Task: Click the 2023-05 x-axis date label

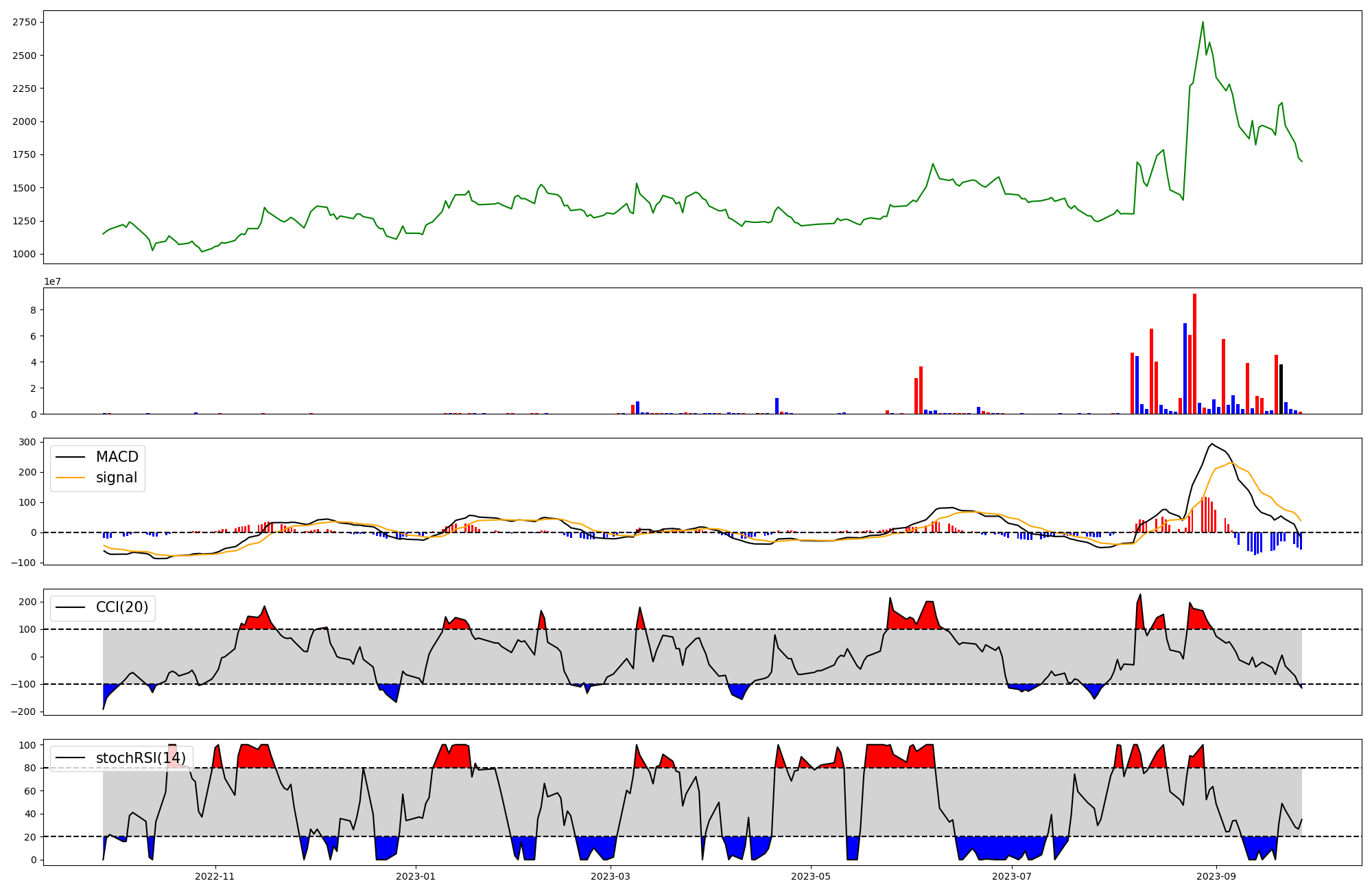Action: [x=811, y=876]
